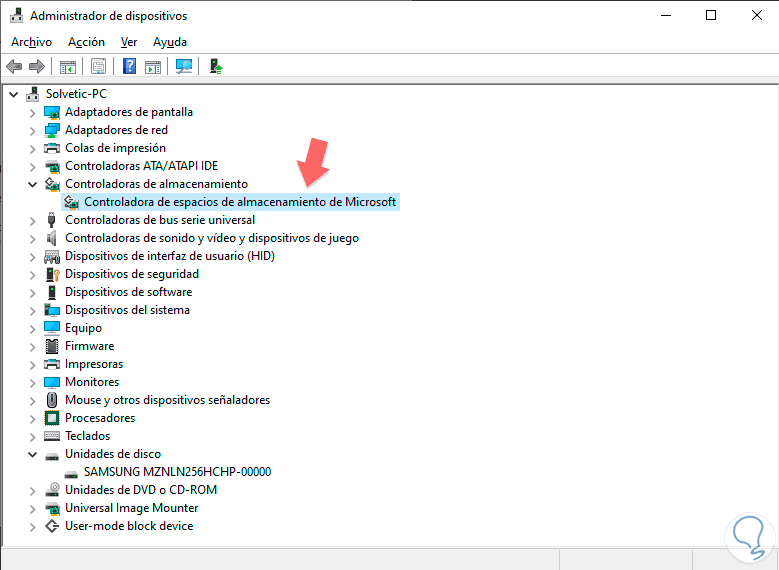
Task: Select the Impresoras category label
Action: [x=94, y=364]
